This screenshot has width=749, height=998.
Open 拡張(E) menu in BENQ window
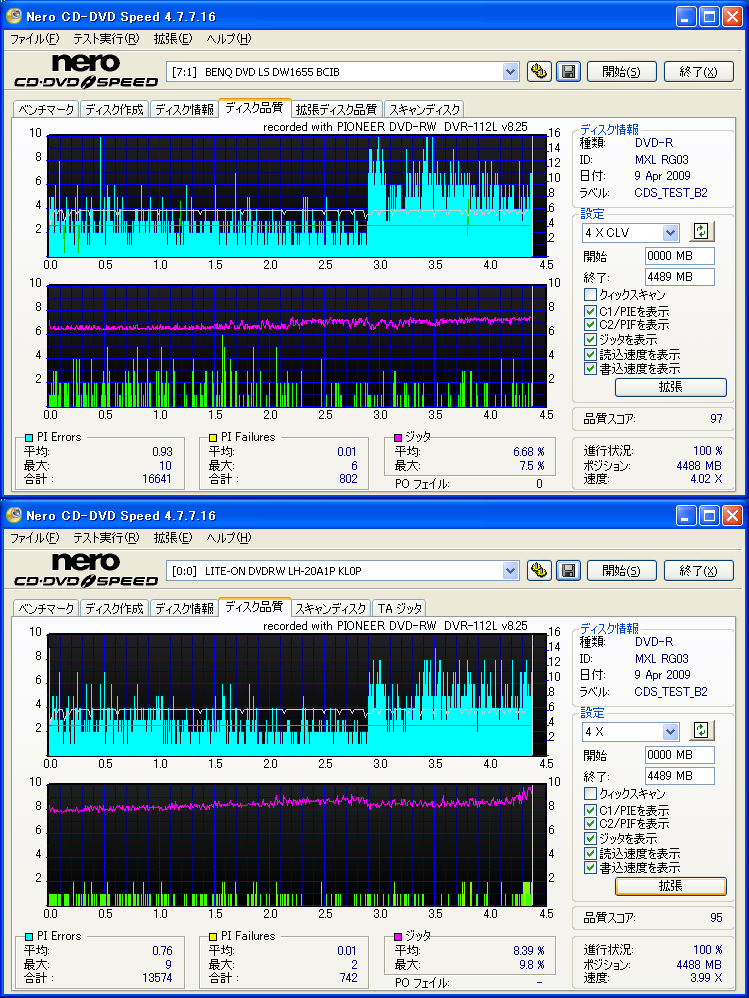172,39
